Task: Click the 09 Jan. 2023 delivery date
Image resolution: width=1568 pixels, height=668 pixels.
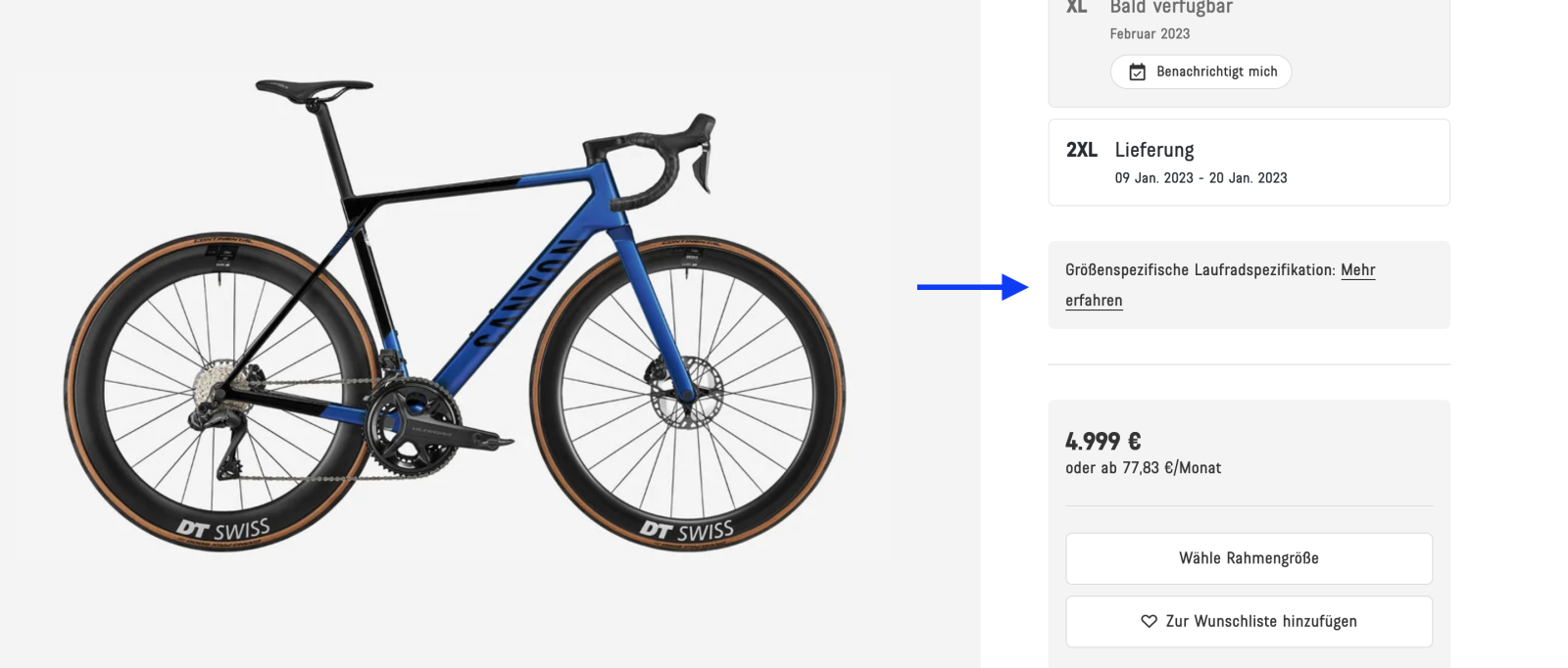Action: 1153,178
